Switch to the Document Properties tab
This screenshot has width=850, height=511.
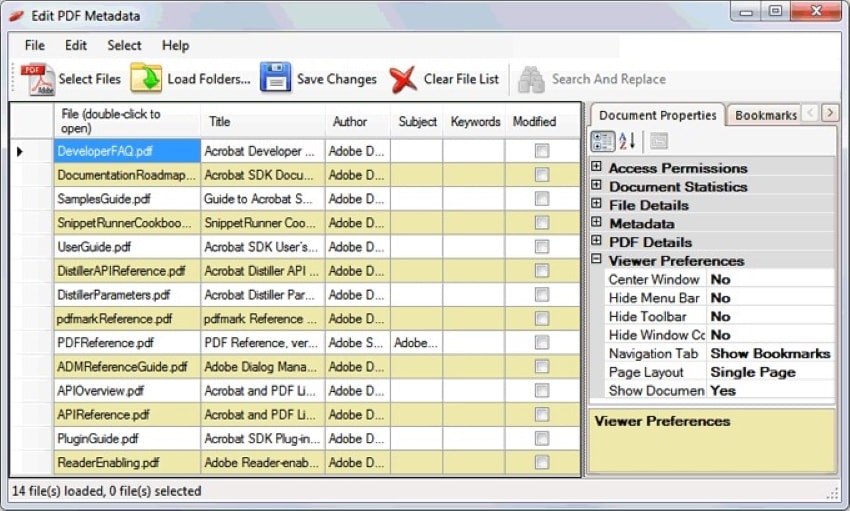(658, 115)
